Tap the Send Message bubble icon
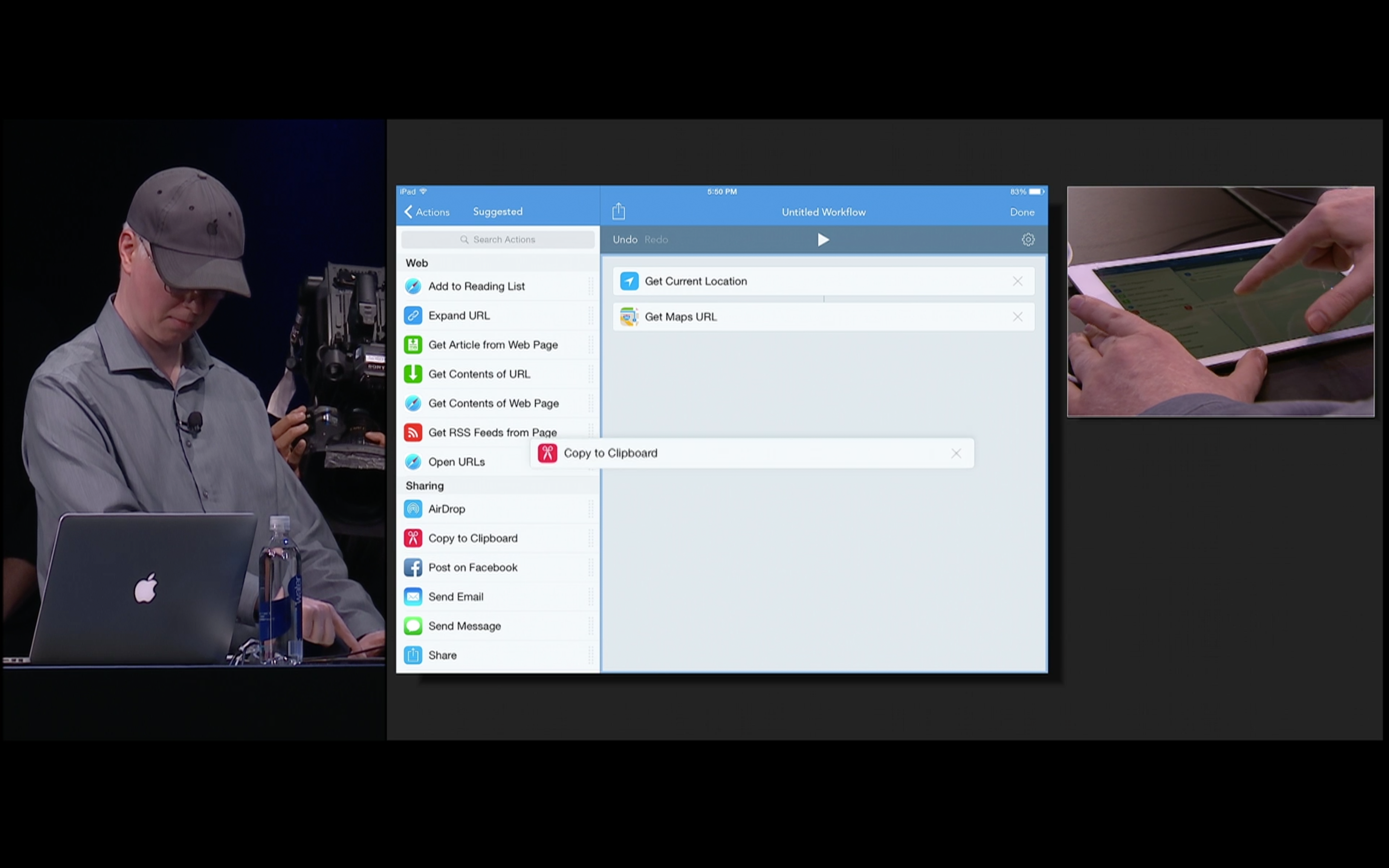Viewport: 1389px width, 868px height. point(413,626)
